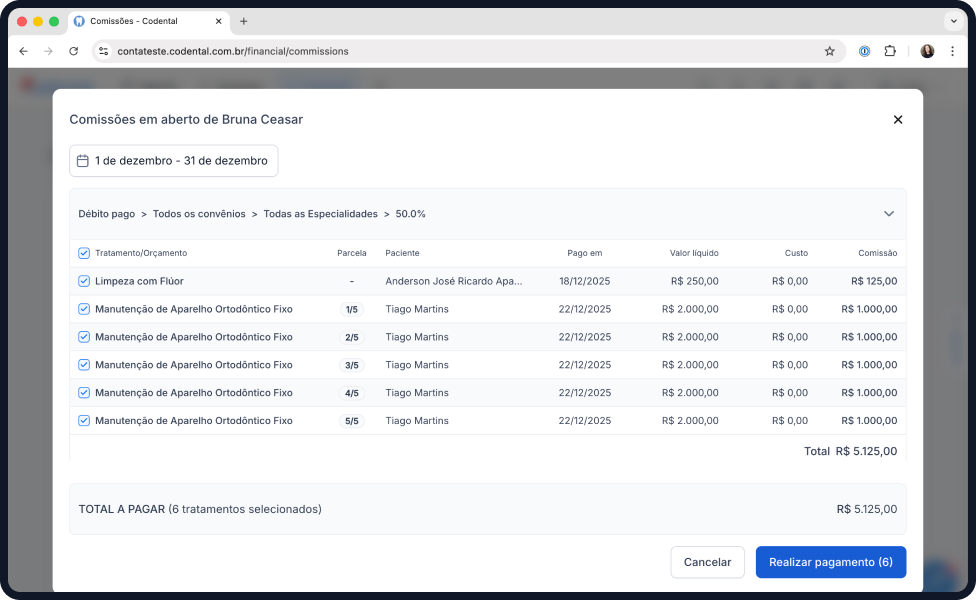Collapse the Débito pago commission group
This screenshot has height=600, width=976.
click(888, 214)
